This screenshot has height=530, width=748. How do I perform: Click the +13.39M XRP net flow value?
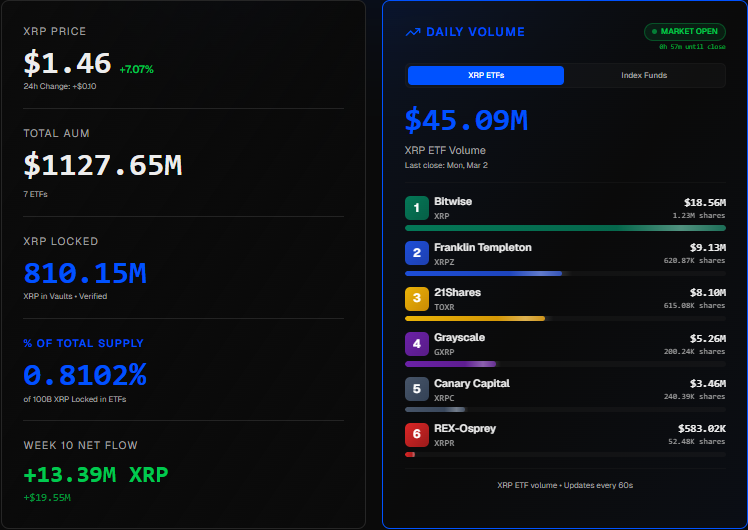[x=96, y=474]
